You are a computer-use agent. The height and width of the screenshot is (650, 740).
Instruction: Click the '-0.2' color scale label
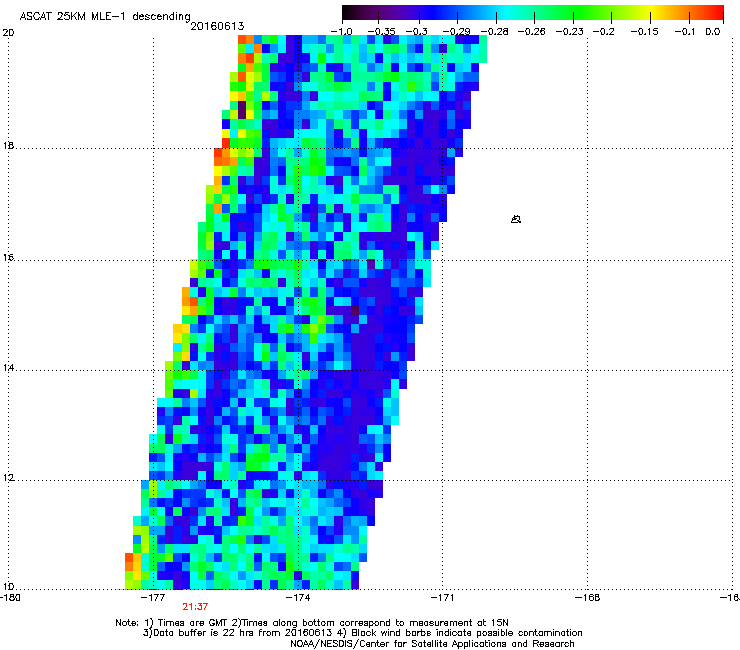(604, 32)
